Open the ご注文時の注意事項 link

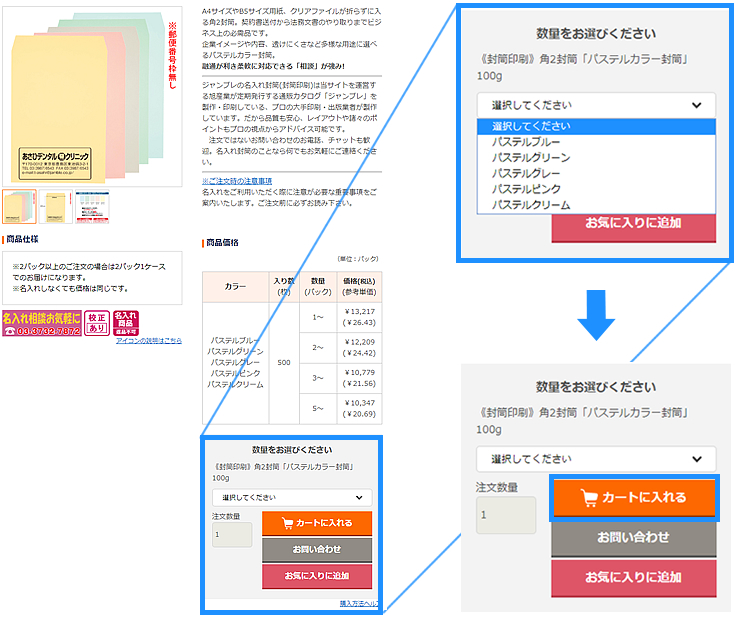tap(237, 180)
